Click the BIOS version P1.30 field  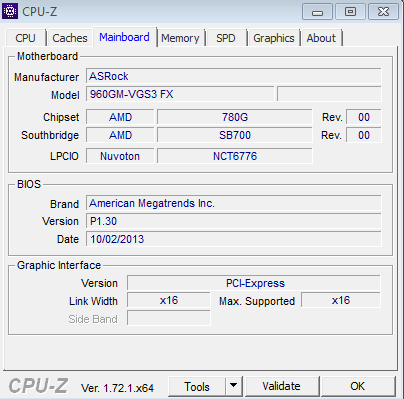click(x=234, y=221)
